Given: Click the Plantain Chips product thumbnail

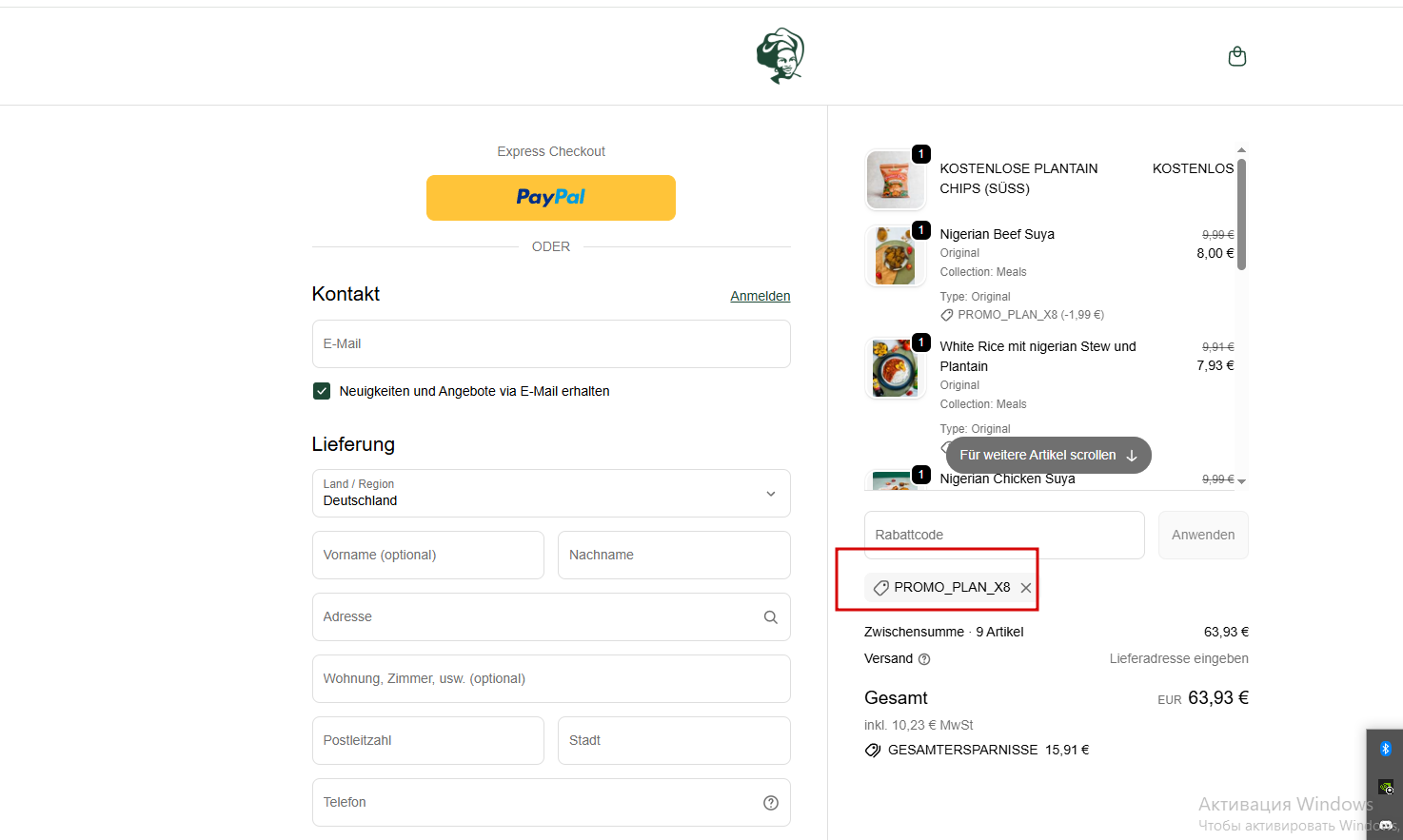Looking at the screenshot, I should pos(895,179).
